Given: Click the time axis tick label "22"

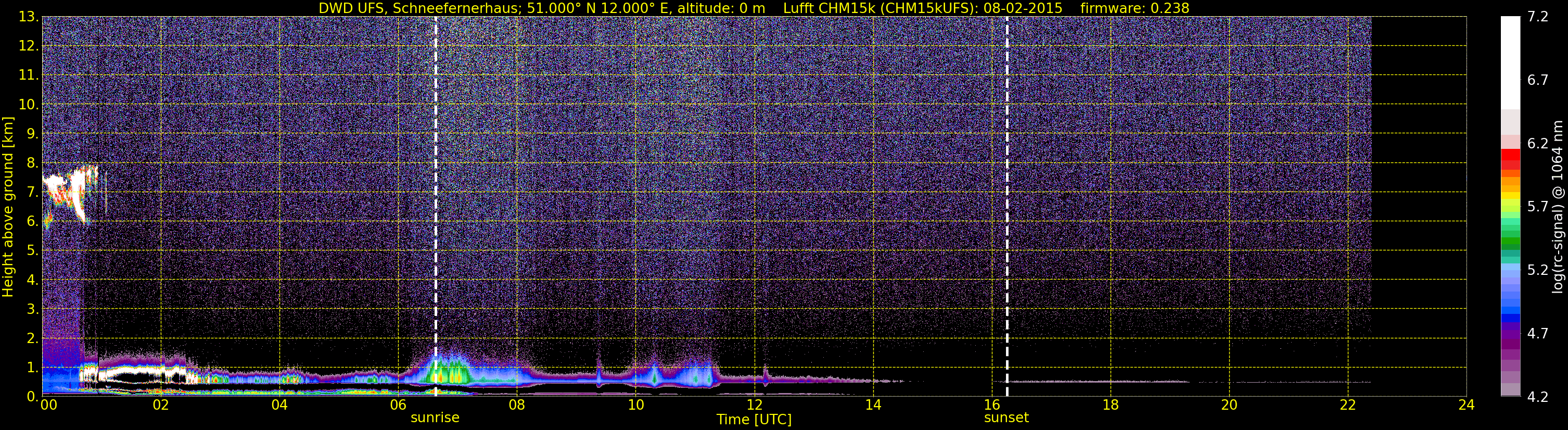Looking at the screenshot, I should [x=1348, y=405].
